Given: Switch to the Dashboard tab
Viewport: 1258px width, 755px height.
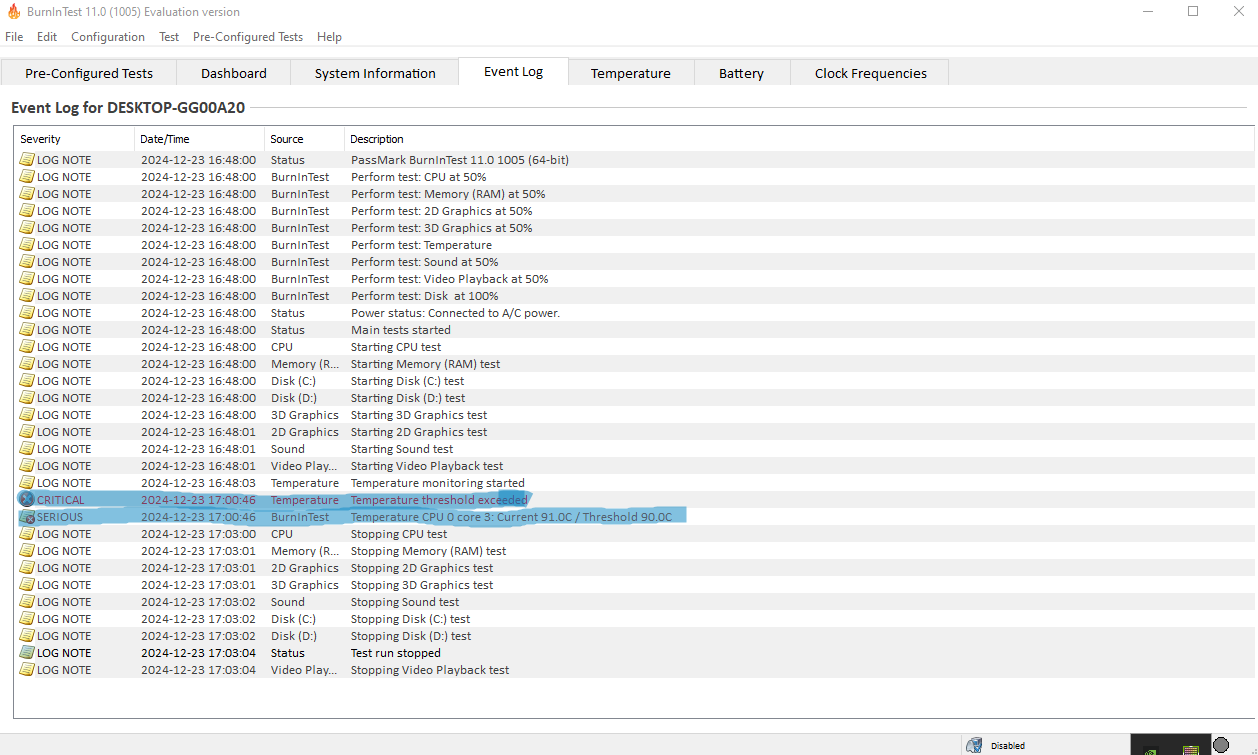Looking at the screenshot, I should coord(234,73).
